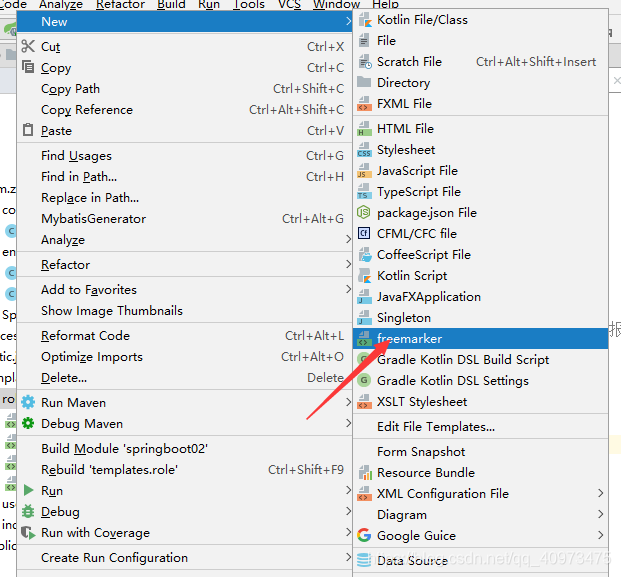Expand the Debug Maven submenu arrow

pyautogui.click(x=348, y=423)
